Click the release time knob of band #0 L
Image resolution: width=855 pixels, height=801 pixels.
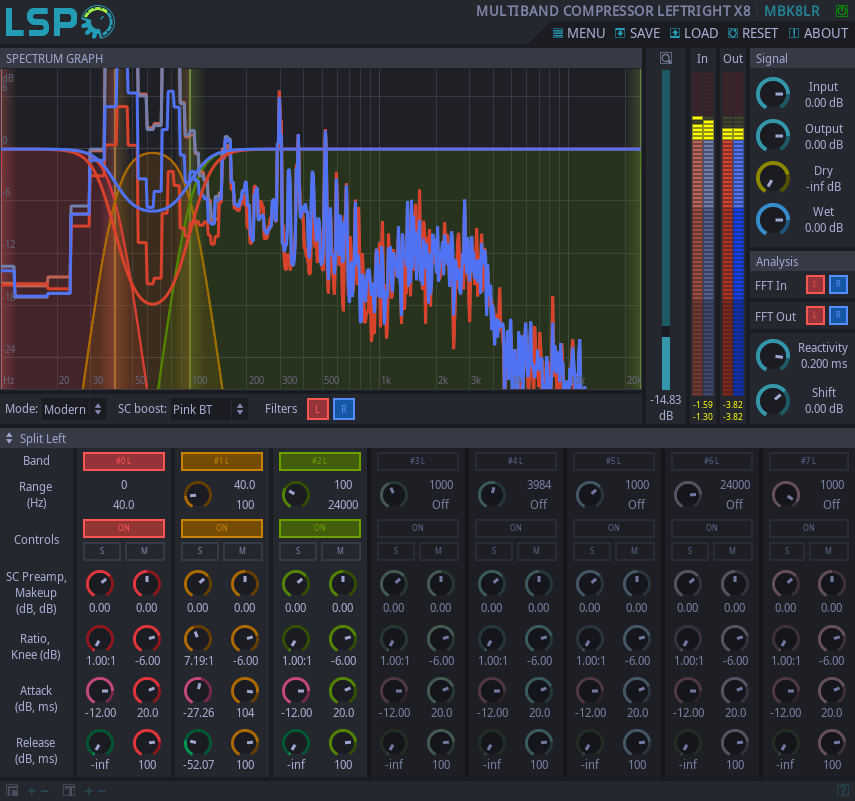point(147,743)
